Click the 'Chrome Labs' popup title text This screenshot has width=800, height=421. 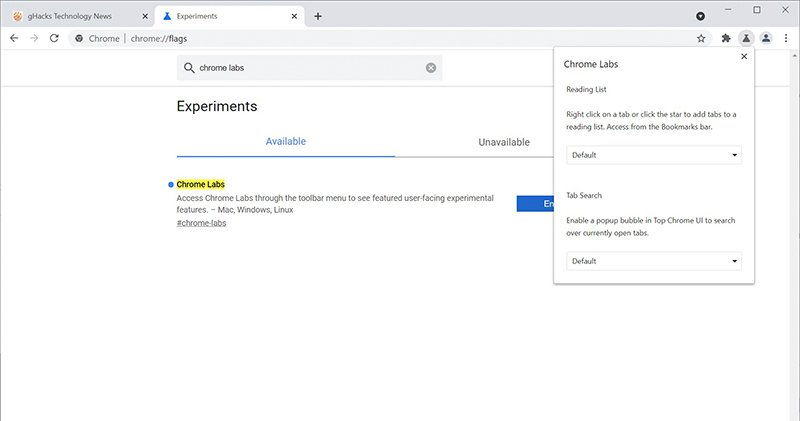click(x=591, y=64)
